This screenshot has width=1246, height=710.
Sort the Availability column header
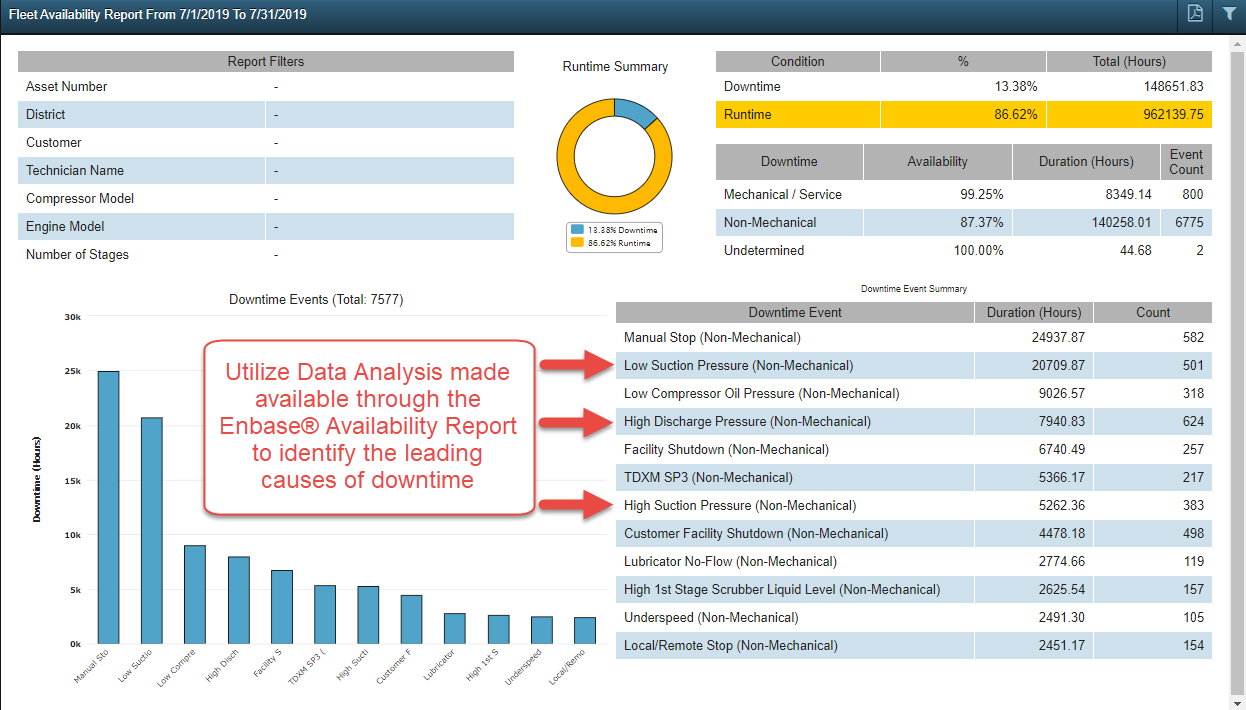pos(937,162)
